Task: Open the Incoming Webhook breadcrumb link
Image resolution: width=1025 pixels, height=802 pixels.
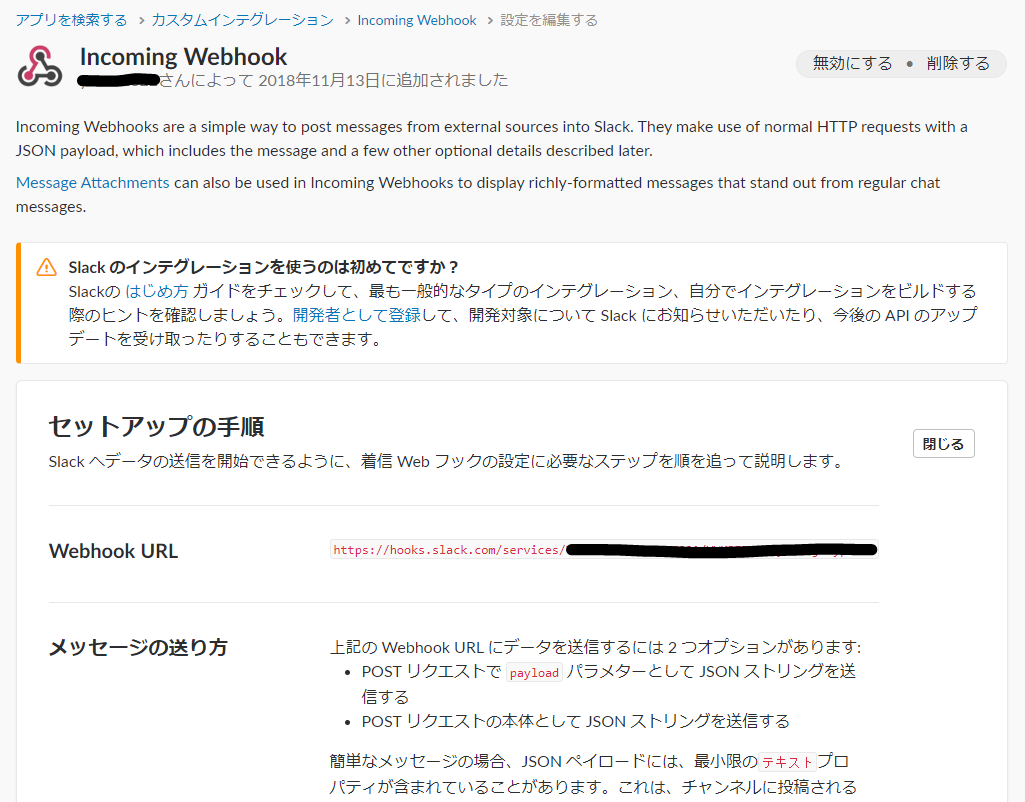Action: 417,18
